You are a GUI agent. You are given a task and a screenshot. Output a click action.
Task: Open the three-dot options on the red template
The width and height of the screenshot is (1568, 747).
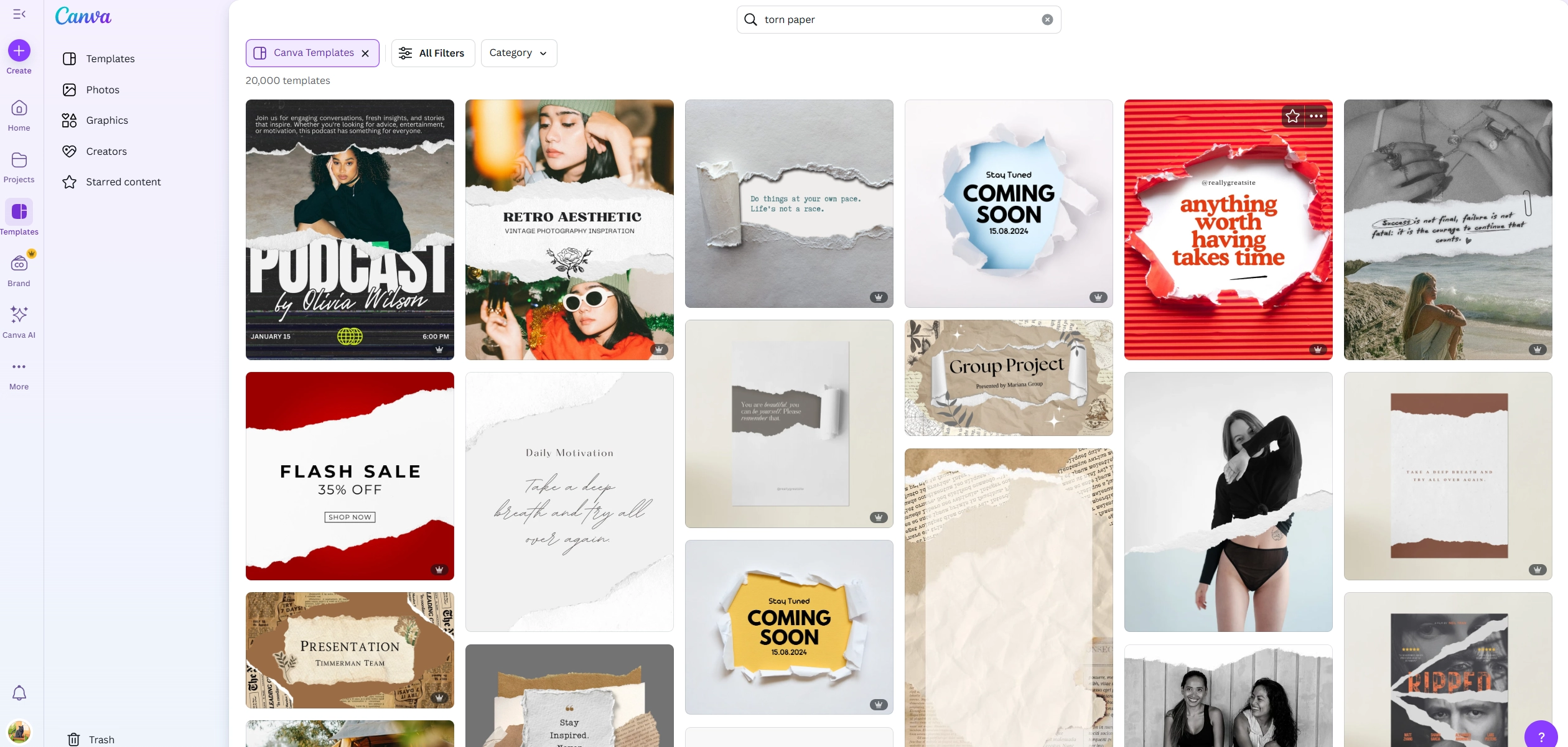pos(1317,116)
